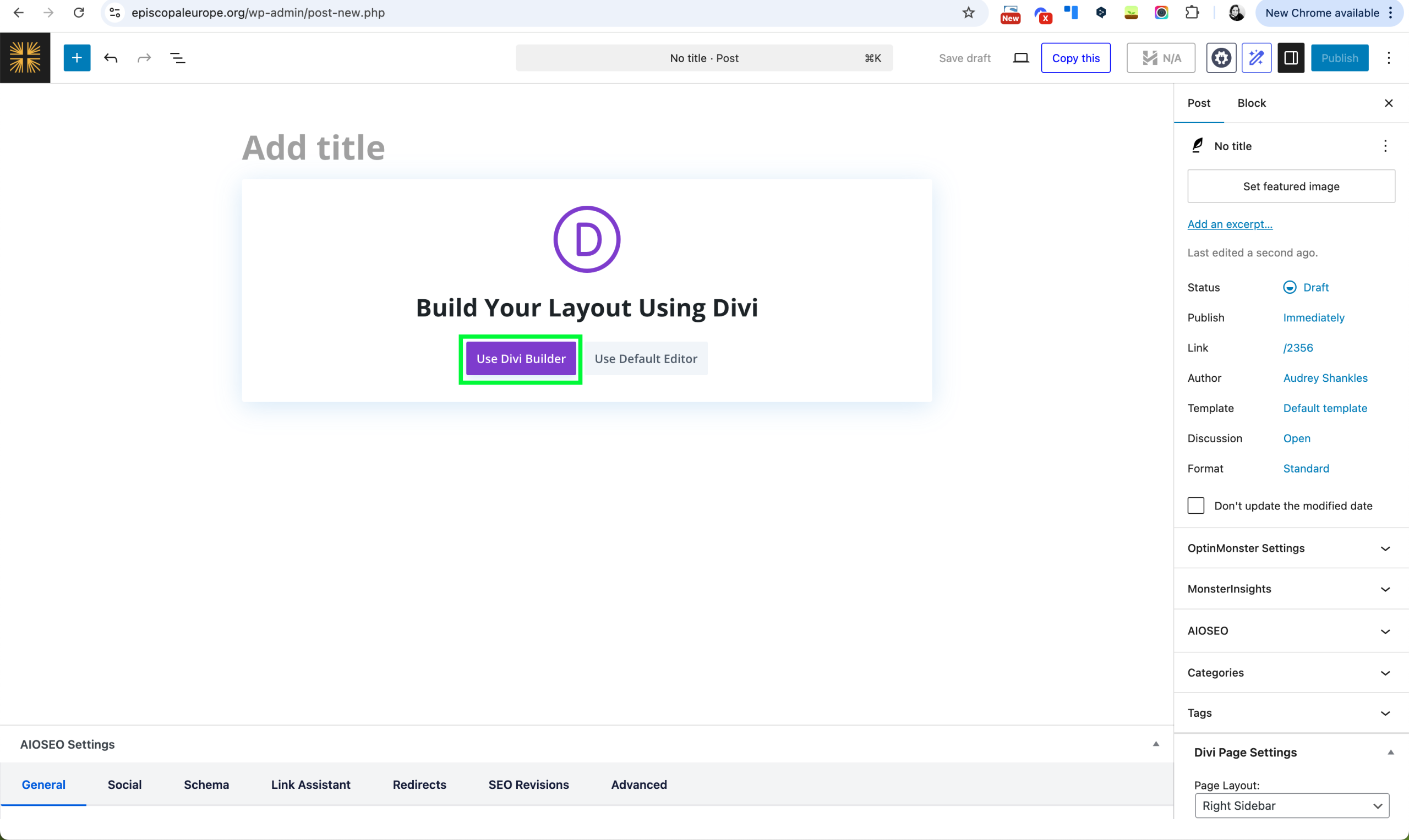Toggle the settings sidebar panel icon

(1291, 58)
